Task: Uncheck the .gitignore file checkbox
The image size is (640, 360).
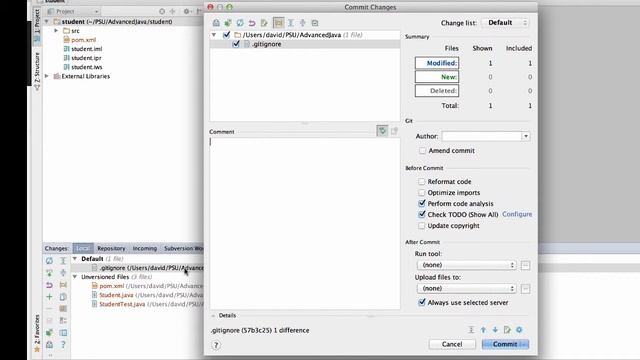Action: [236, 44]
